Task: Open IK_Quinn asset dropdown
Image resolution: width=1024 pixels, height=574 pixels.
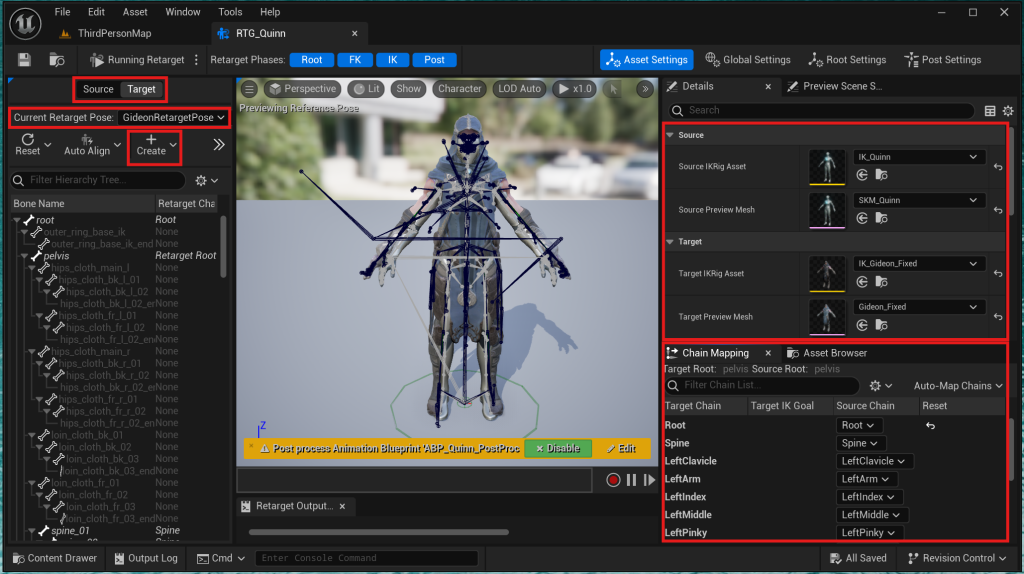Action: click(918, 157)
